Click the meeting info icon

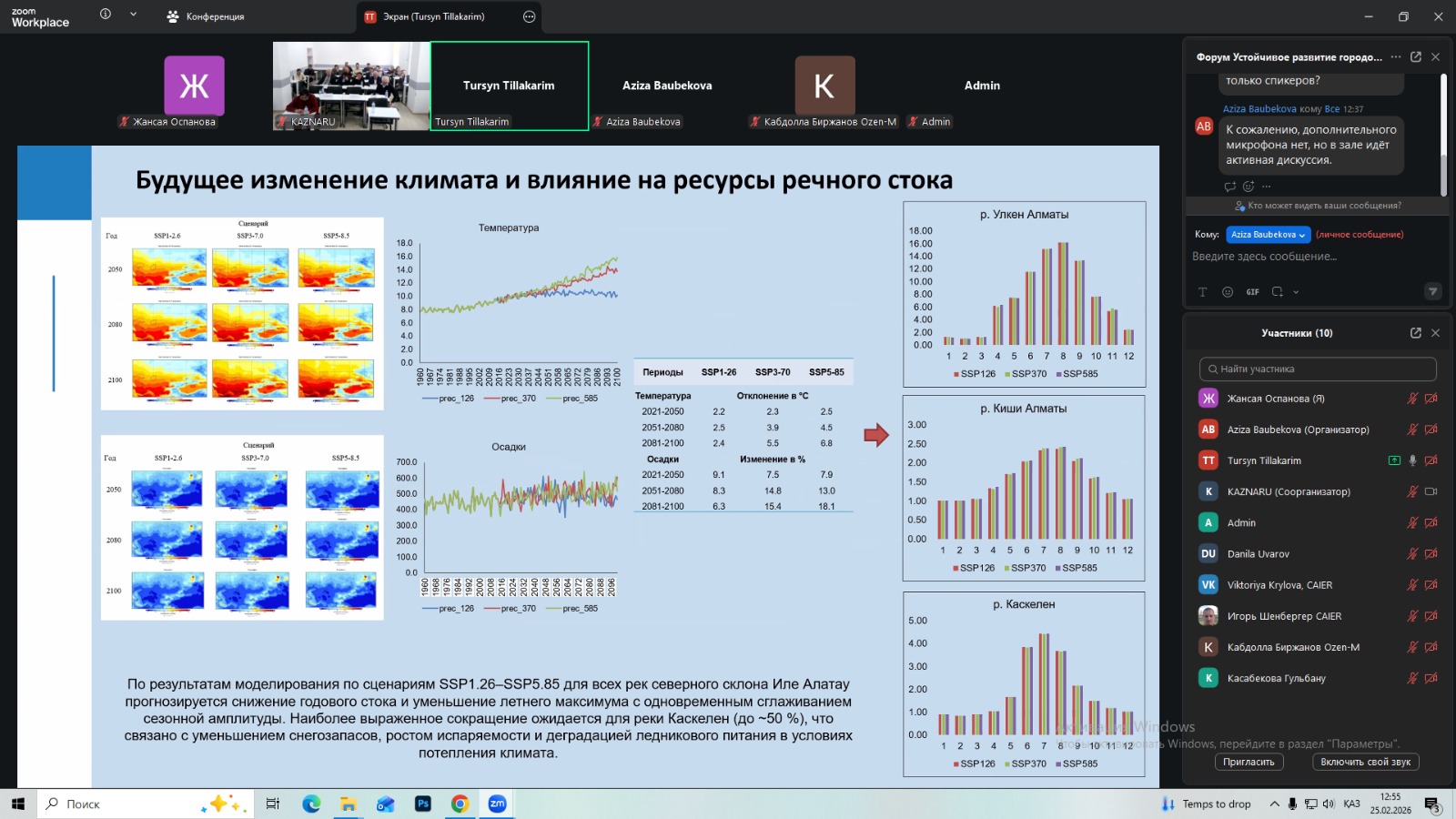(106, 15)
